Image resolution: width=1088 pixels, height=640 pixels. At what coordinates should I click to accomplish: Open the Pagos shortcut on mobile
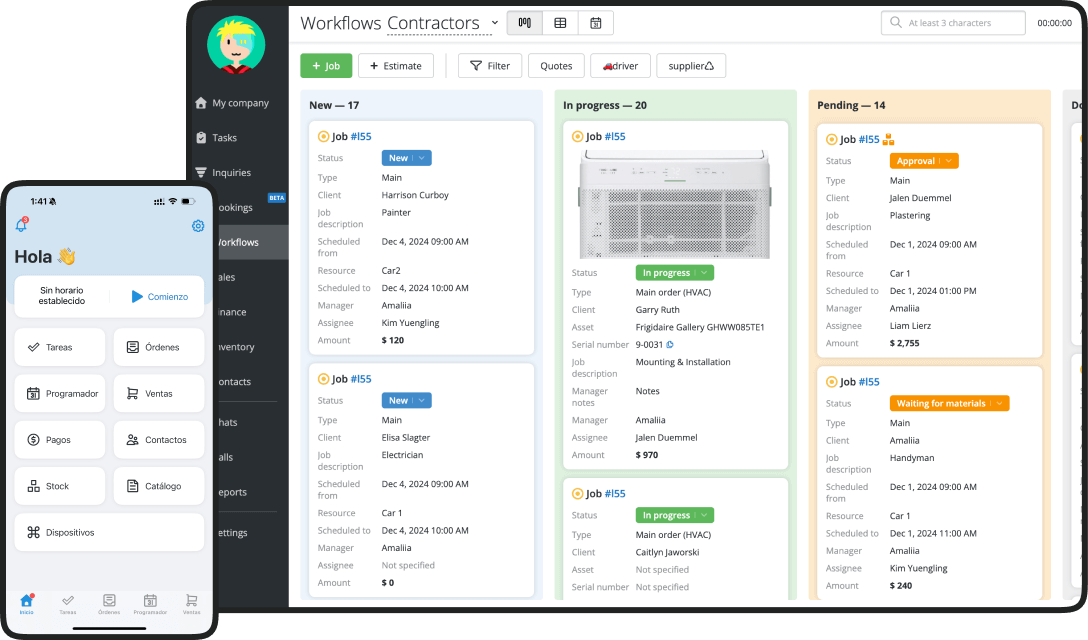[59, 439]
